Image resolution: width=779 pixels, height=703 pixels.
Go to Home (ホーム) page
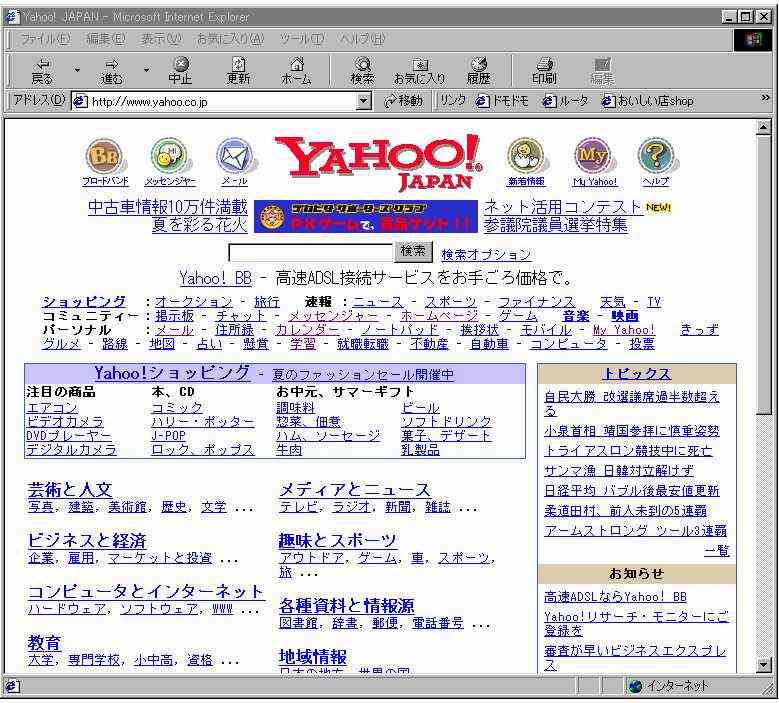(x=297, y=71)
